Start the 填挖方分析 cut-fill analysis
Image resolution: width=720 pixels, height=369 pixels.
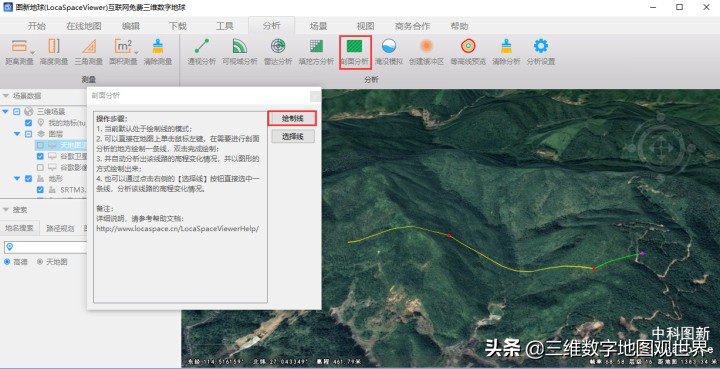(316, 51)
